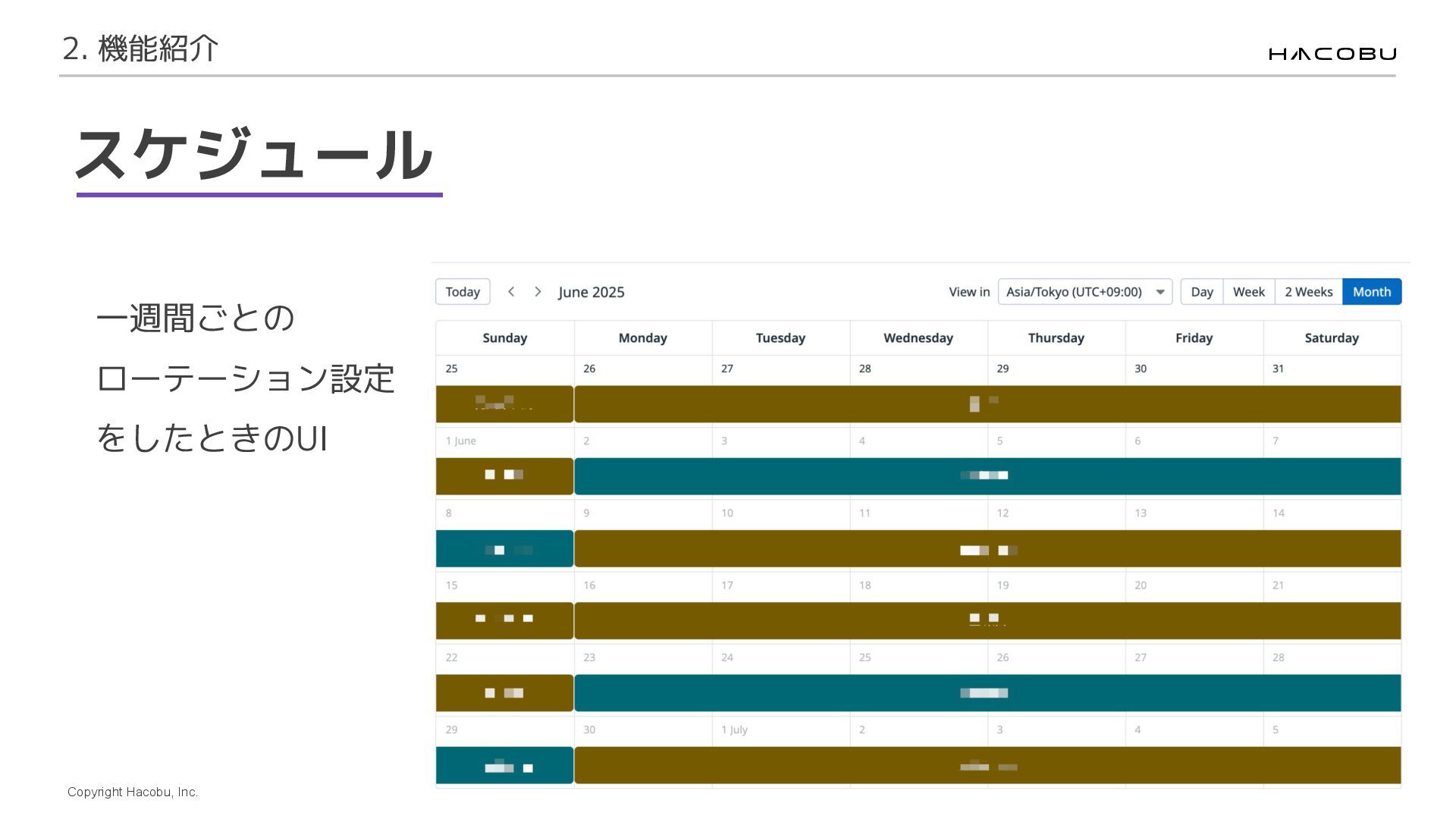The width and height of the screenshot is (1456, 819).
Task: Select the Month view button
Action: click(1371, 292)
